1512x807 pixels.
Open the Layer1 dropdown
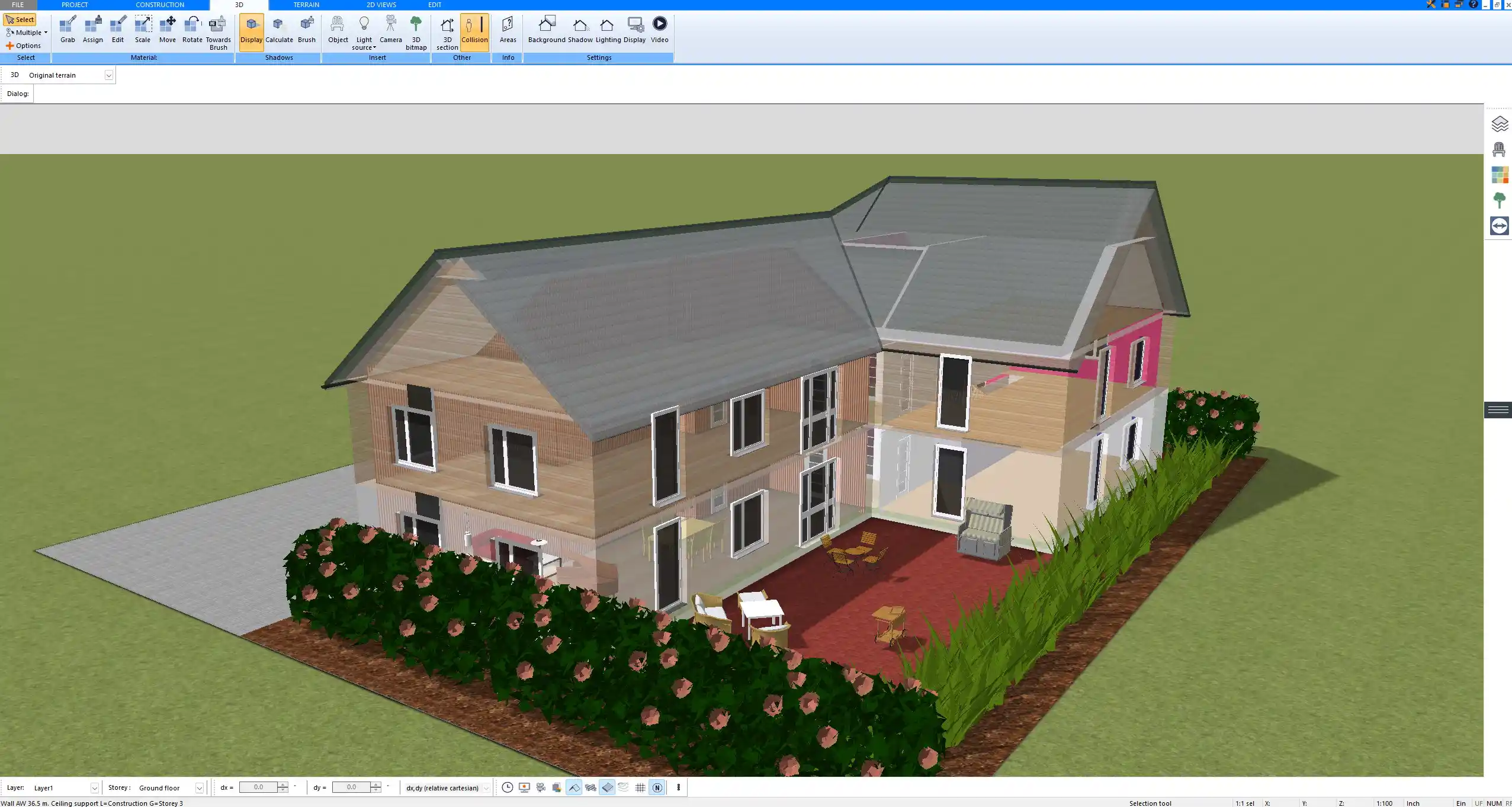[94, 788]
